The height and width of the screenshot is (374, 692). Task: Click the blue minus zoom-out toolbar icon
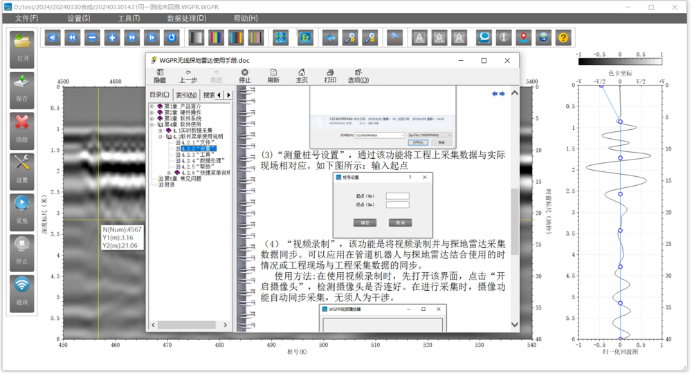[x=92, y=38]
